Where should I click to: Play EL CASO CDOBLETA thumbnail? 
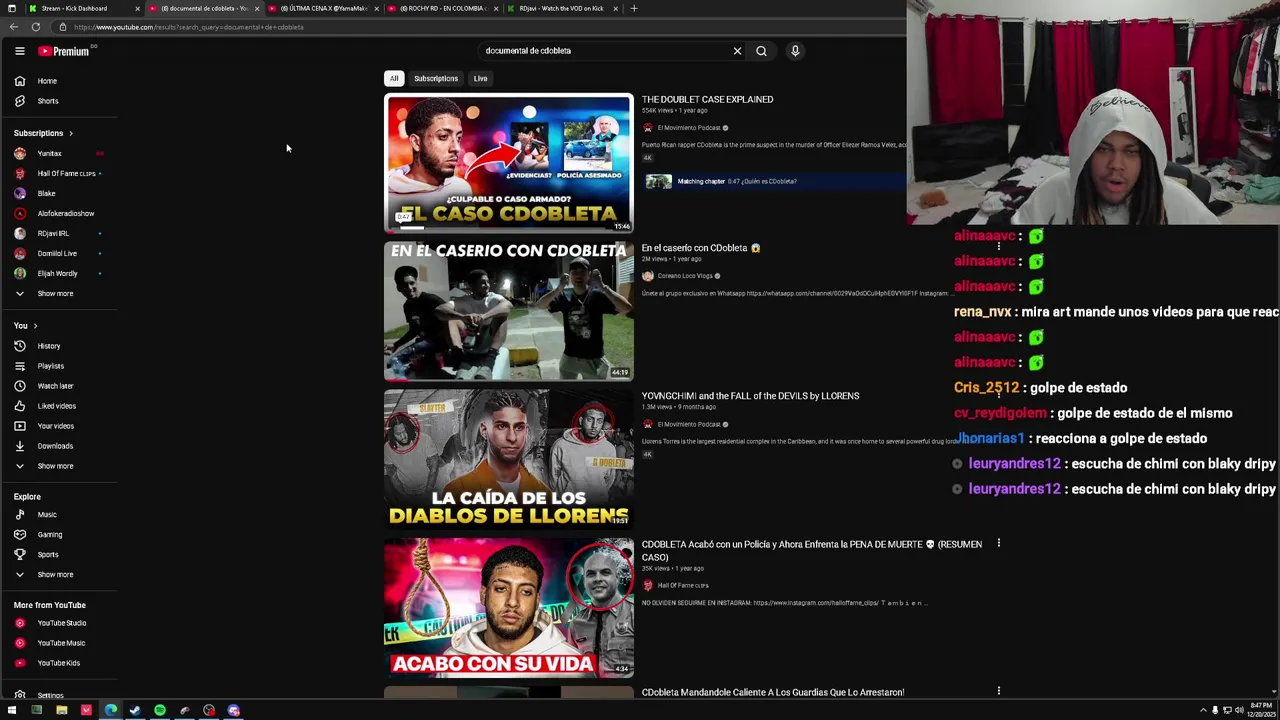click(x=509, y=163)
